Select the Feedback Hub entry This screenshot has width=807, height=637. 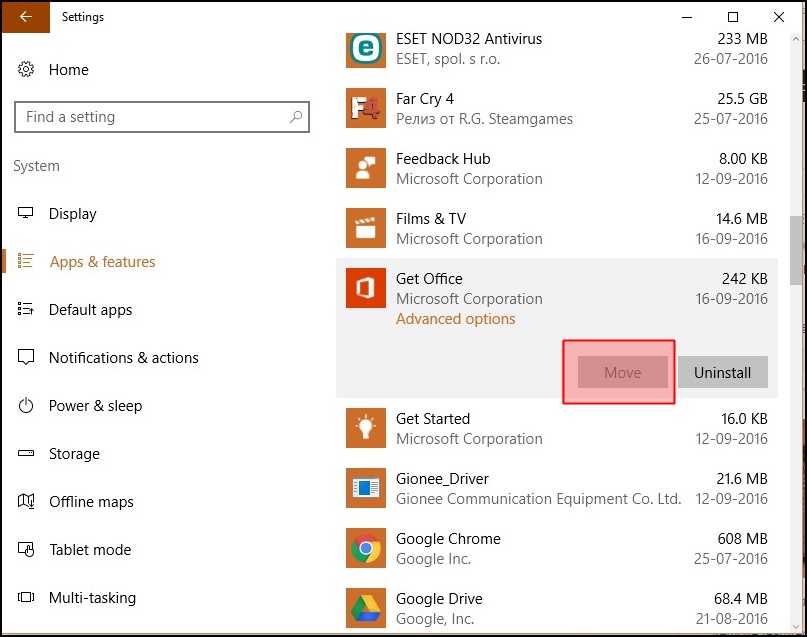[557, 168]
